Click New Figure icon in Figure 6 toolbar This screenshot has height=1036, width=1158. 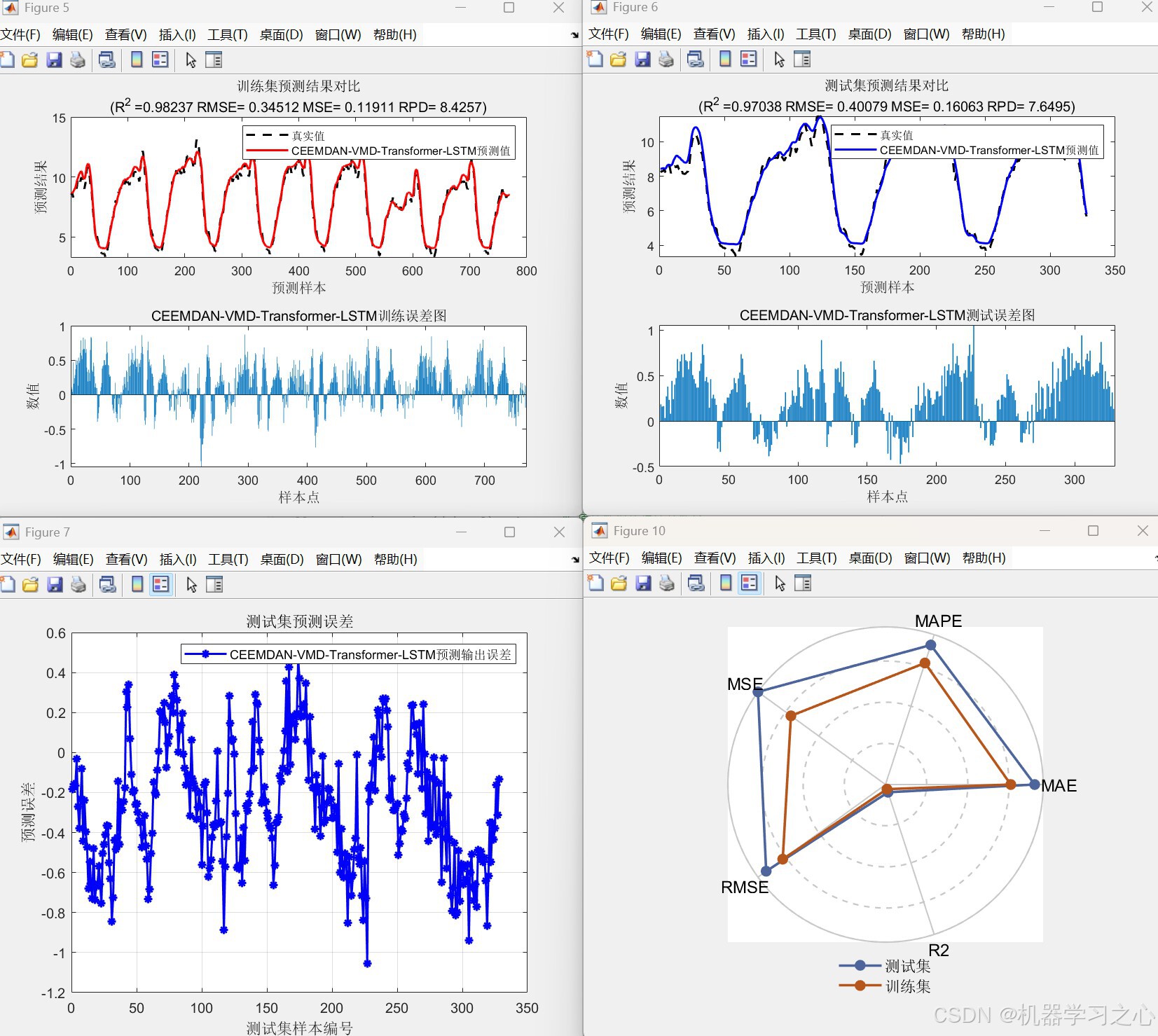pos(595,59)
